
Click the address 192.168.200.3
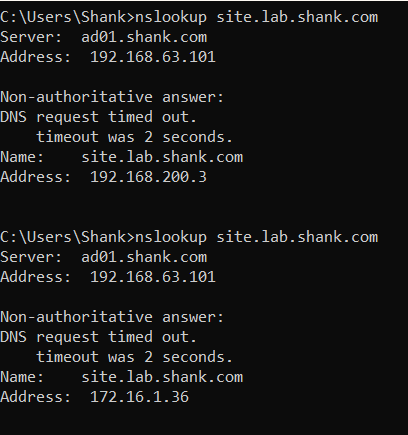coord(148,177)
